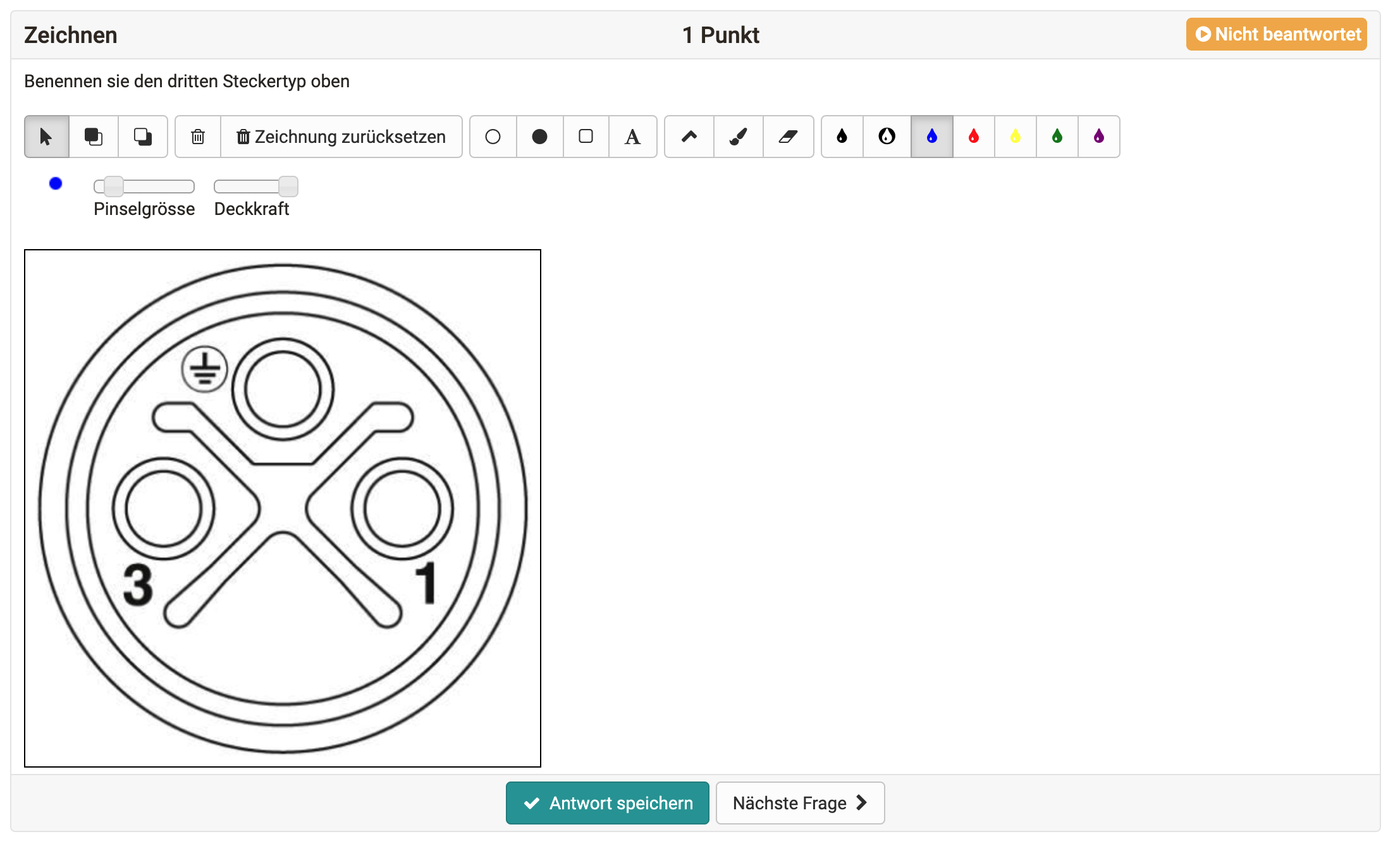Select the paint brush tool
This screenshot has height=846, width=1400.
(738, 137)
